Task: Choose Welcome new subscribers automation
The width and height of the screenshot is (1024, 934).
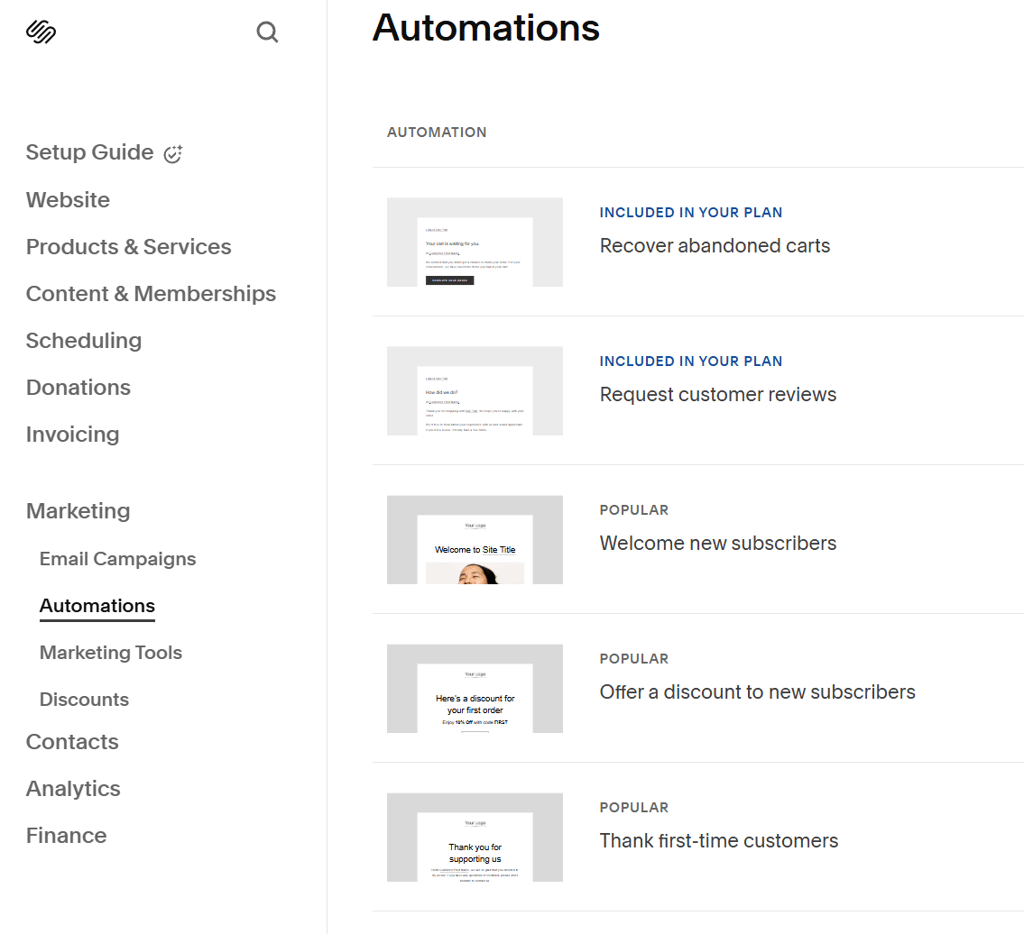Action: [x=718, y=543]
